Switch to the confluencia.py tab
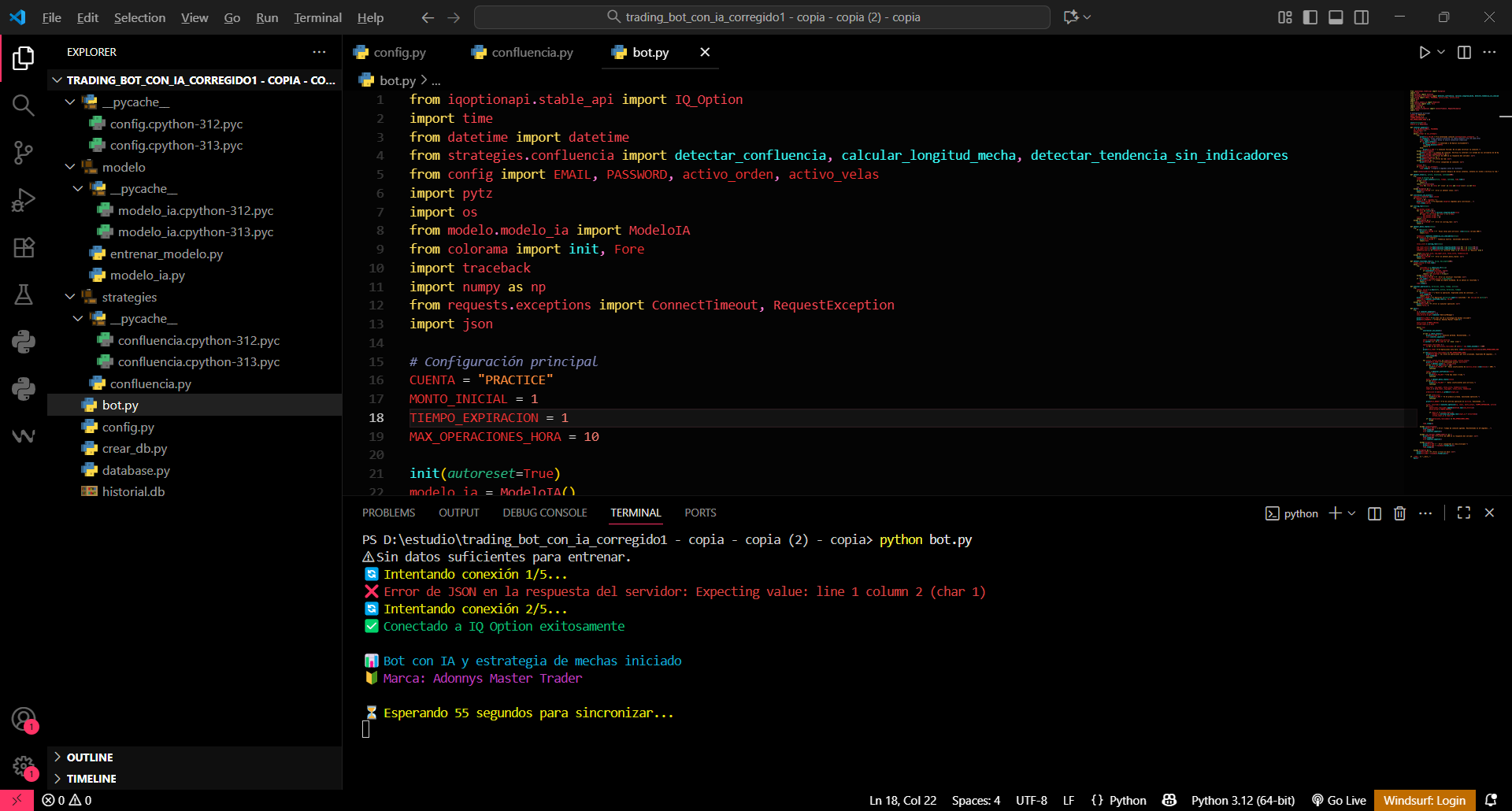Screen dimensions: 1512x811 pyautogui.click(x=532, y=52)
